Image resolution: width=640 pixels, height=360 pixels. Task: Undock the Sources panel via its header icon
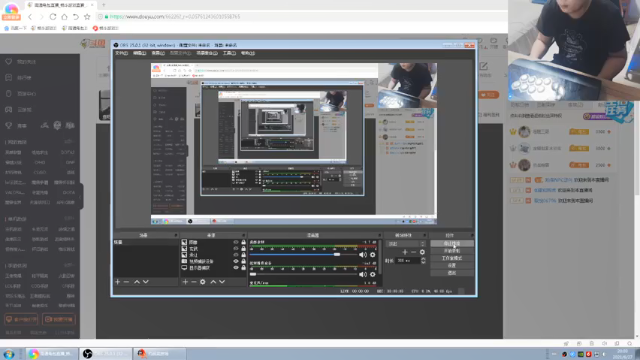point(244,236)
